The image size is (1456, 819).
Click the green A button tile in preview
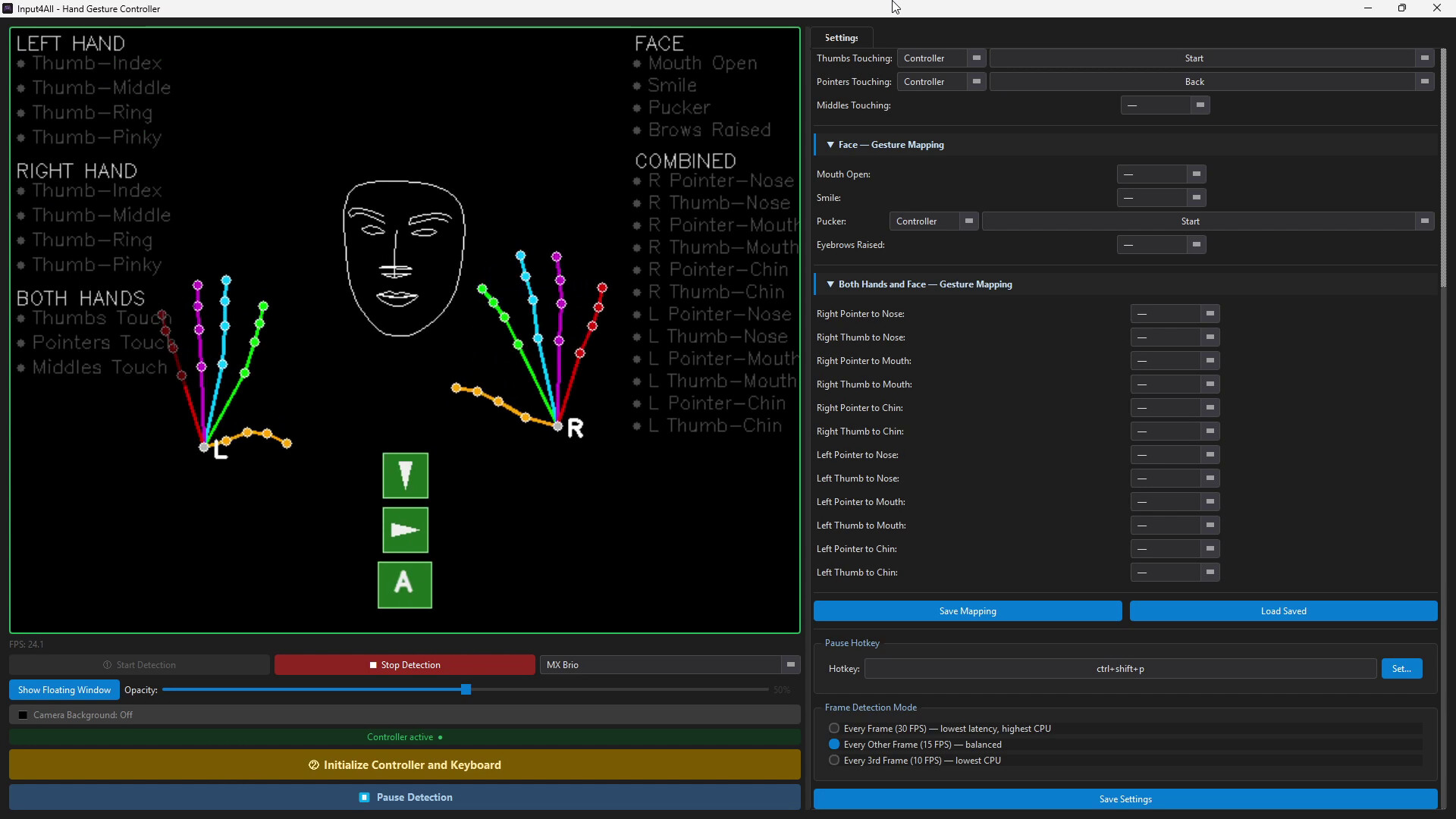(405, 585)
